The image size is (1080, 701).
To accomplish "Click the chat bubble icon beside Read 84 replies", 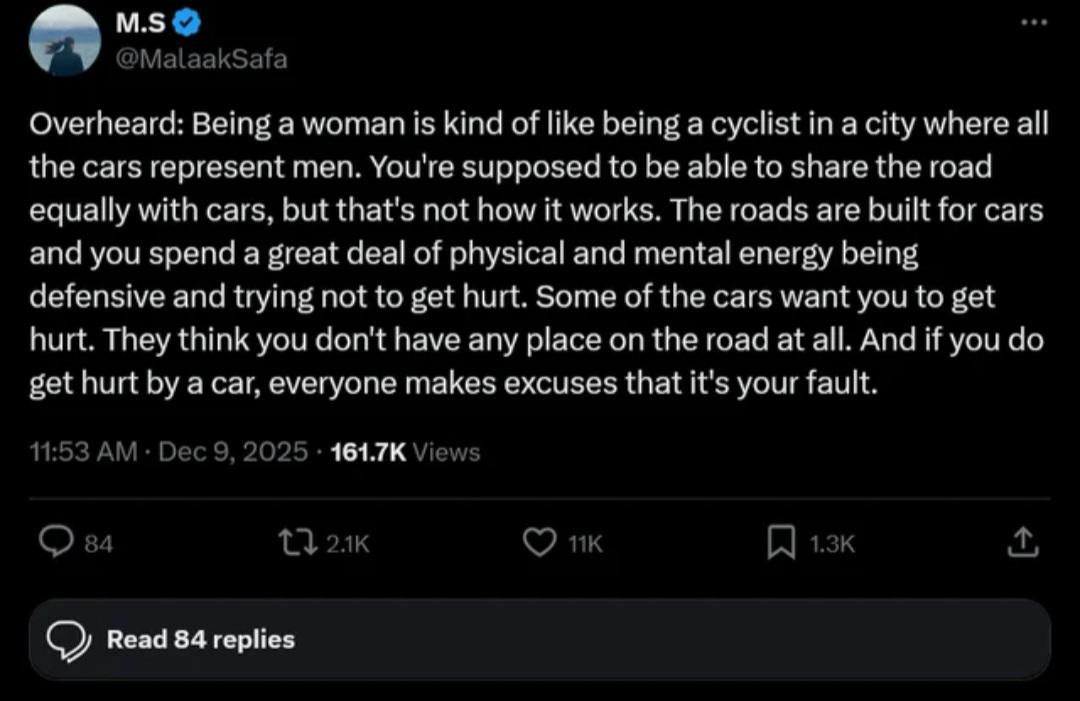I will (69, 640).
